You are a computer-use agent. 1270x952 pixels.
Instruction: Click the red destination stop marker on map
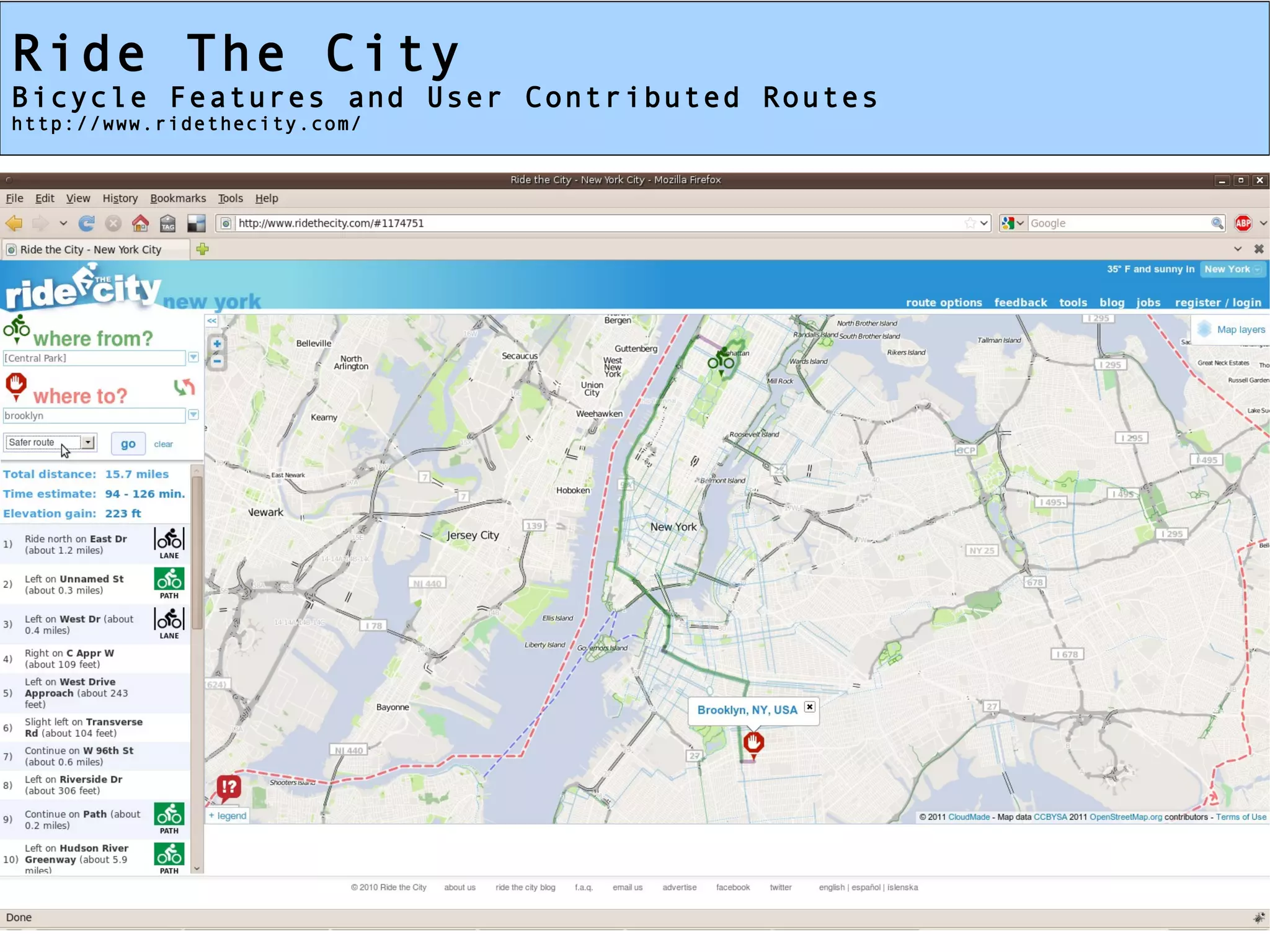pyautogui.click(x=753, y=744)
